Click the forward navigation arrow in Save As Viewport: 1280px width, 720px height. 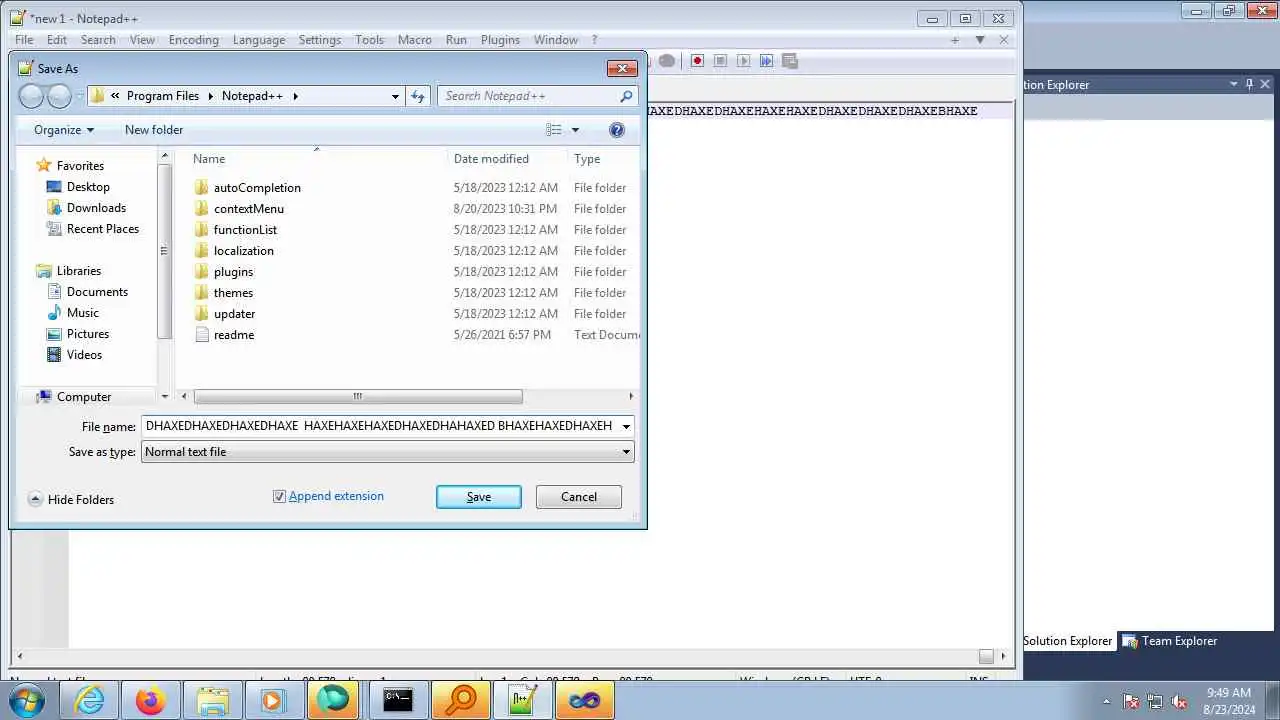[x=60, y=96]
